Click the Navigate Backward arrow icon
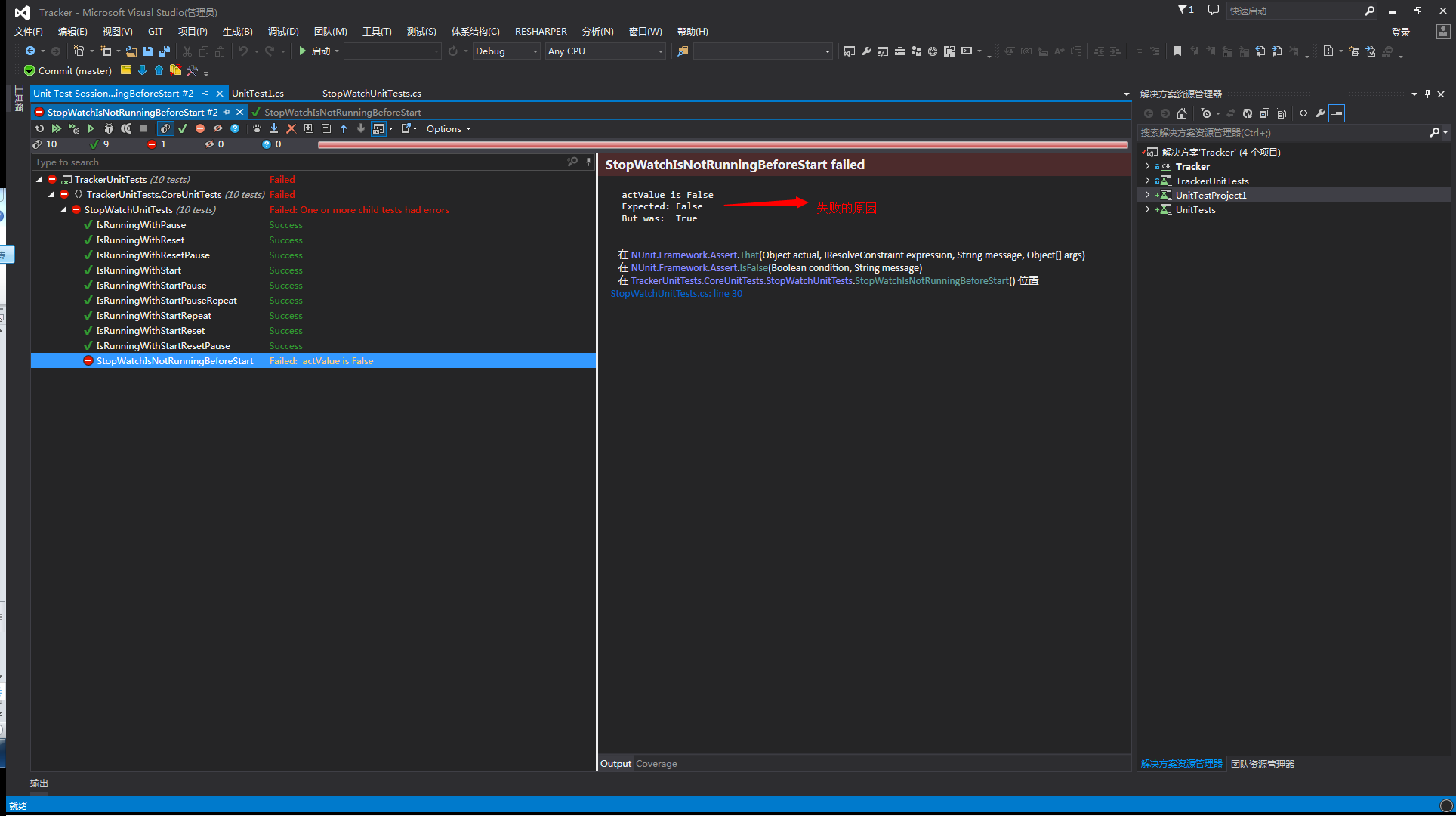Image resolution: width=1456 pixels, height=816 pixels. coord(30,51)
